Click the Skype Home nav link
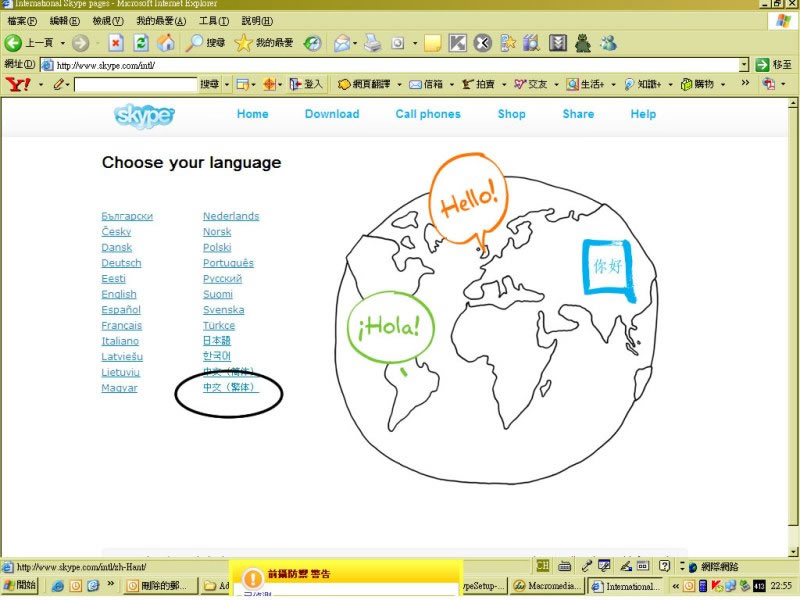 (253, 114)
